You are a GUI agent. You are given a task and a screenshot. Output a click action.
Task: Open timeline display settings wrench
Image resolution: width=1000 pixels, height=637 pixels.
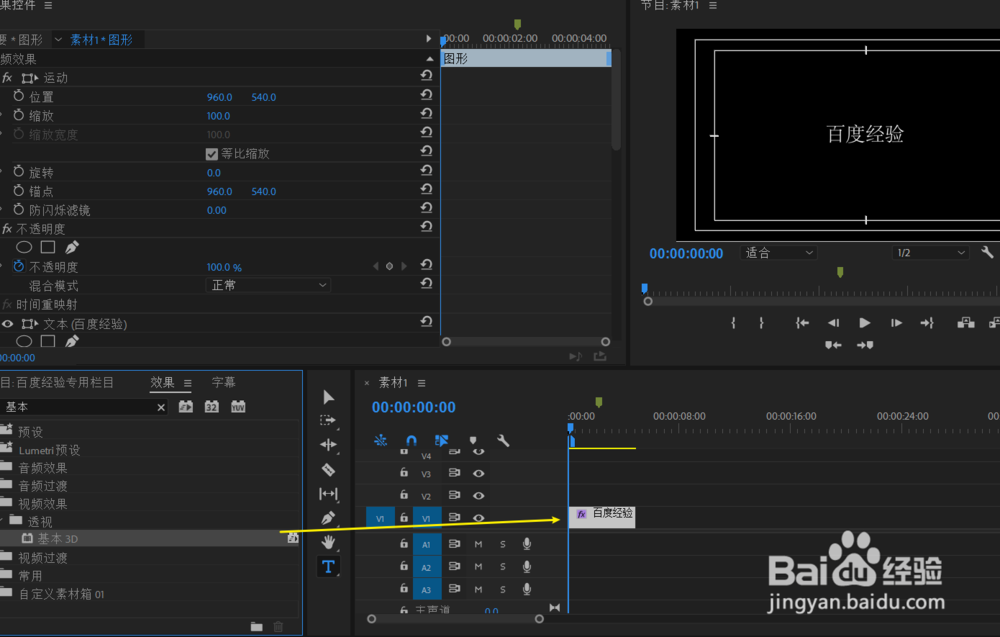503,440
